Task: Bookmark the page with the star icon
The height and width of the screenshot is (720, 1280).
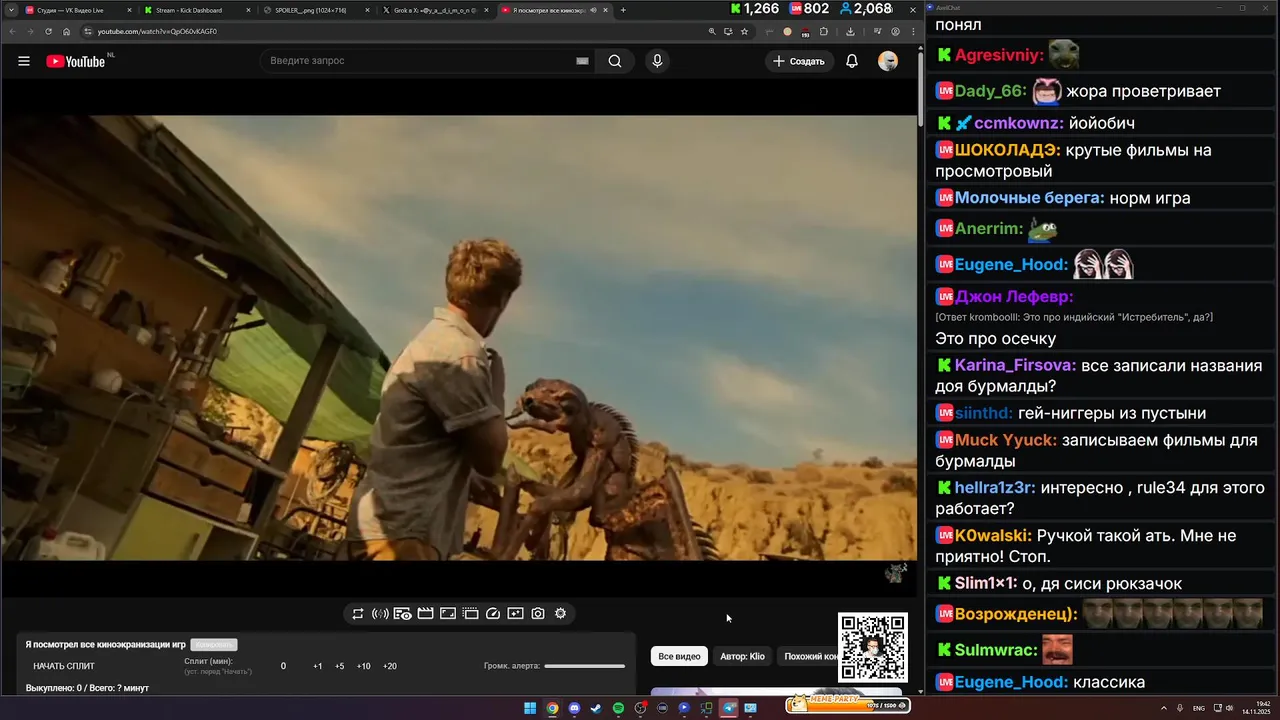Action: point(744,31)
